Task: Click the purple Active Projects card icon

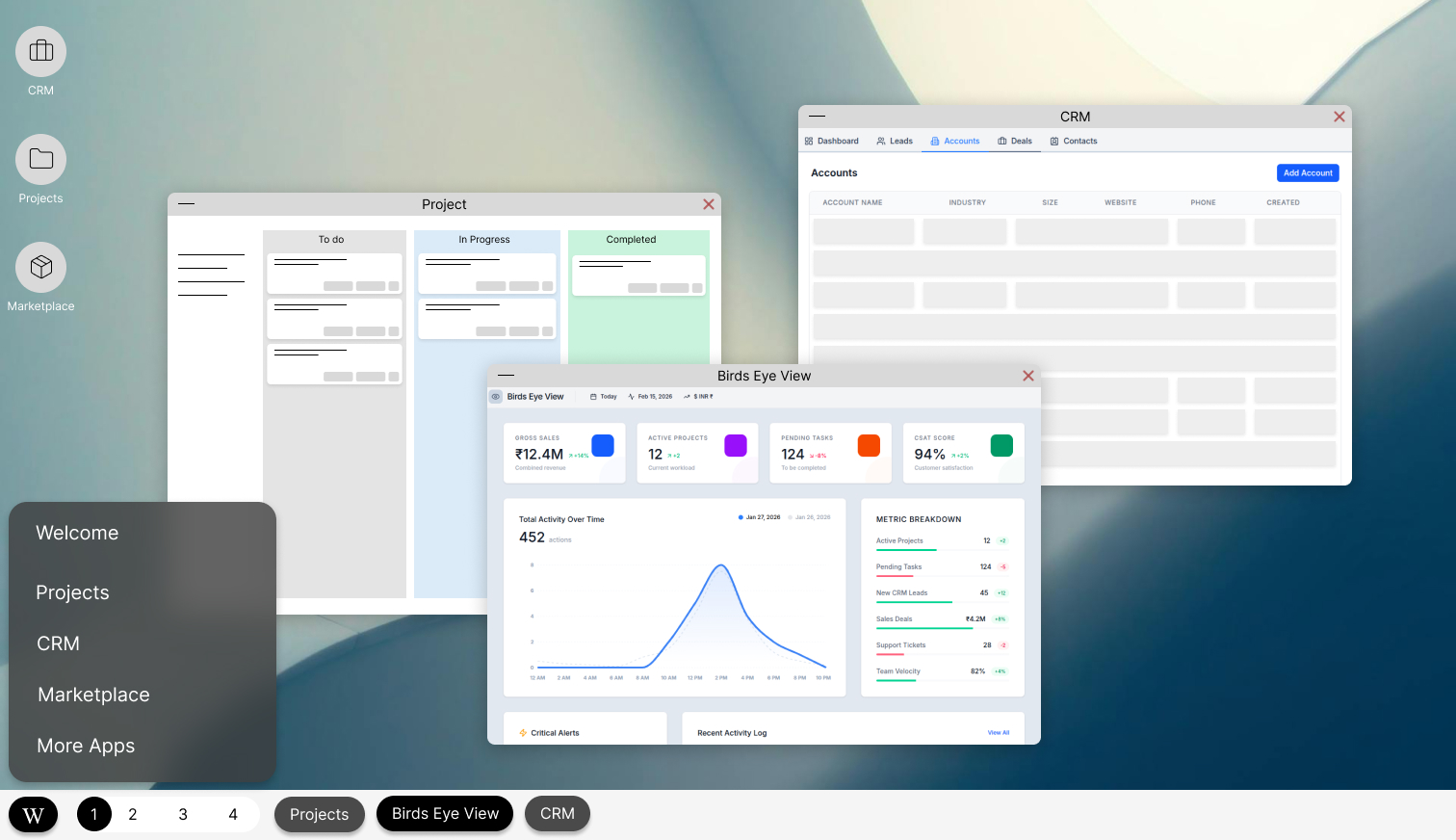Action: (736, 445)
